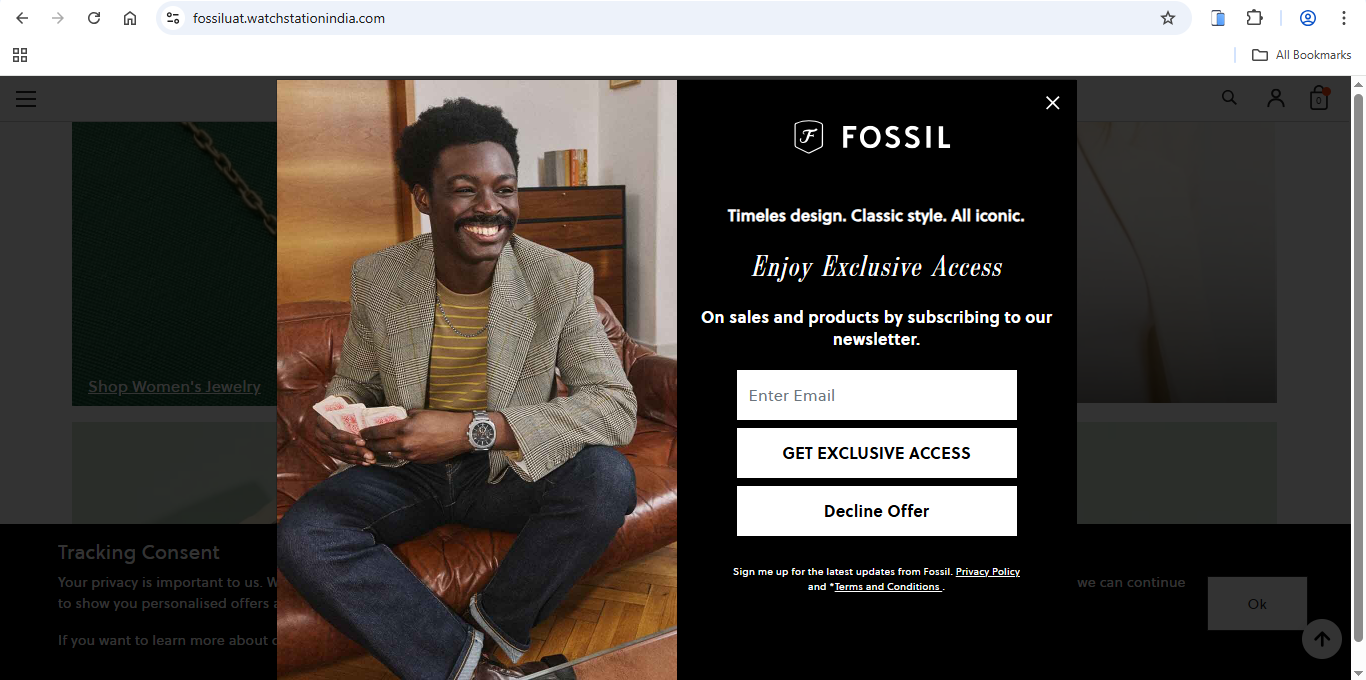
Task: Bookmark this page with star icon
Action: [1167, 18]
